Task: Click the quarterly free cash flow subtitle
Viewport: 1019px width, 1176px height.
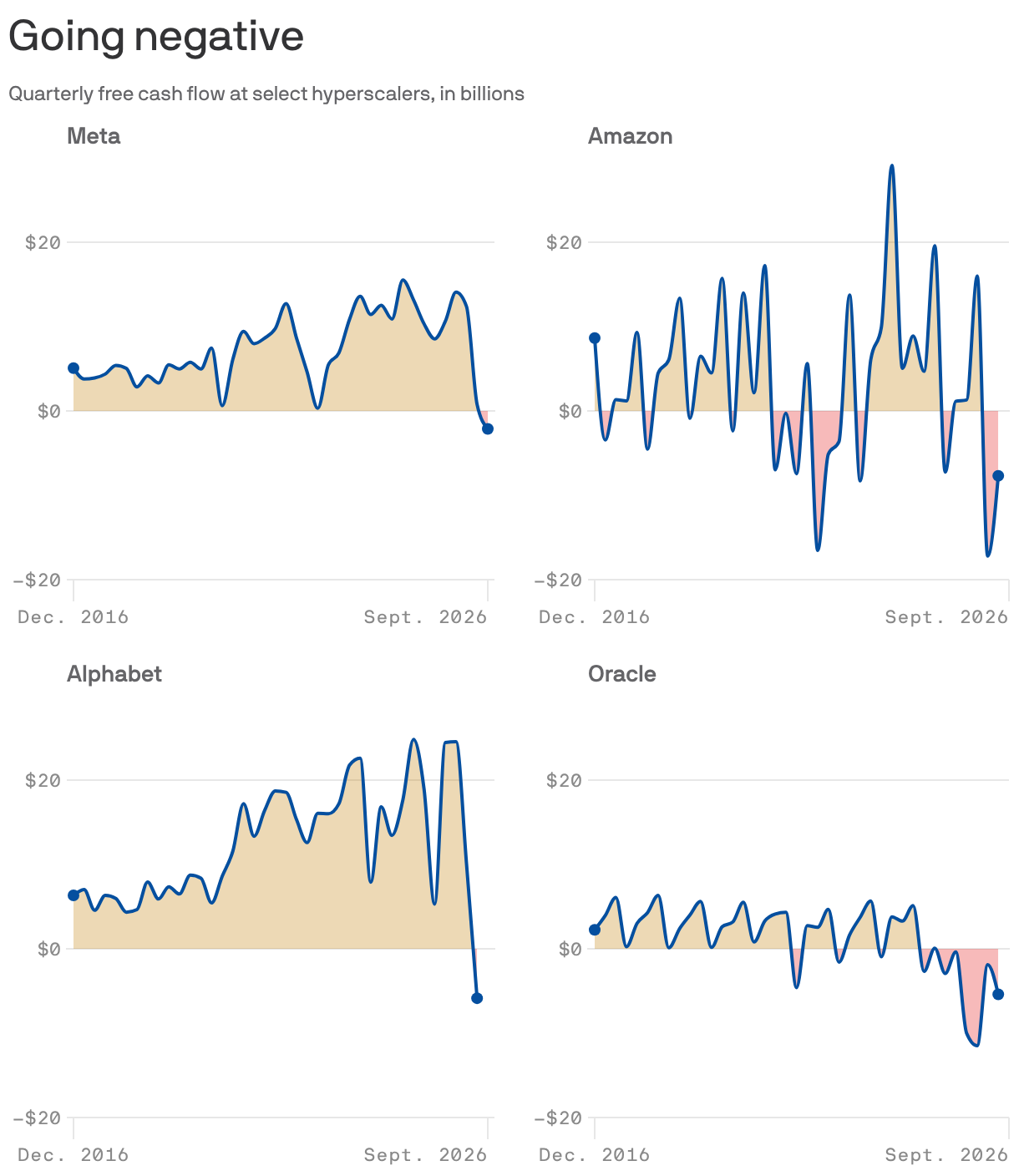Action: click(266, 94)
